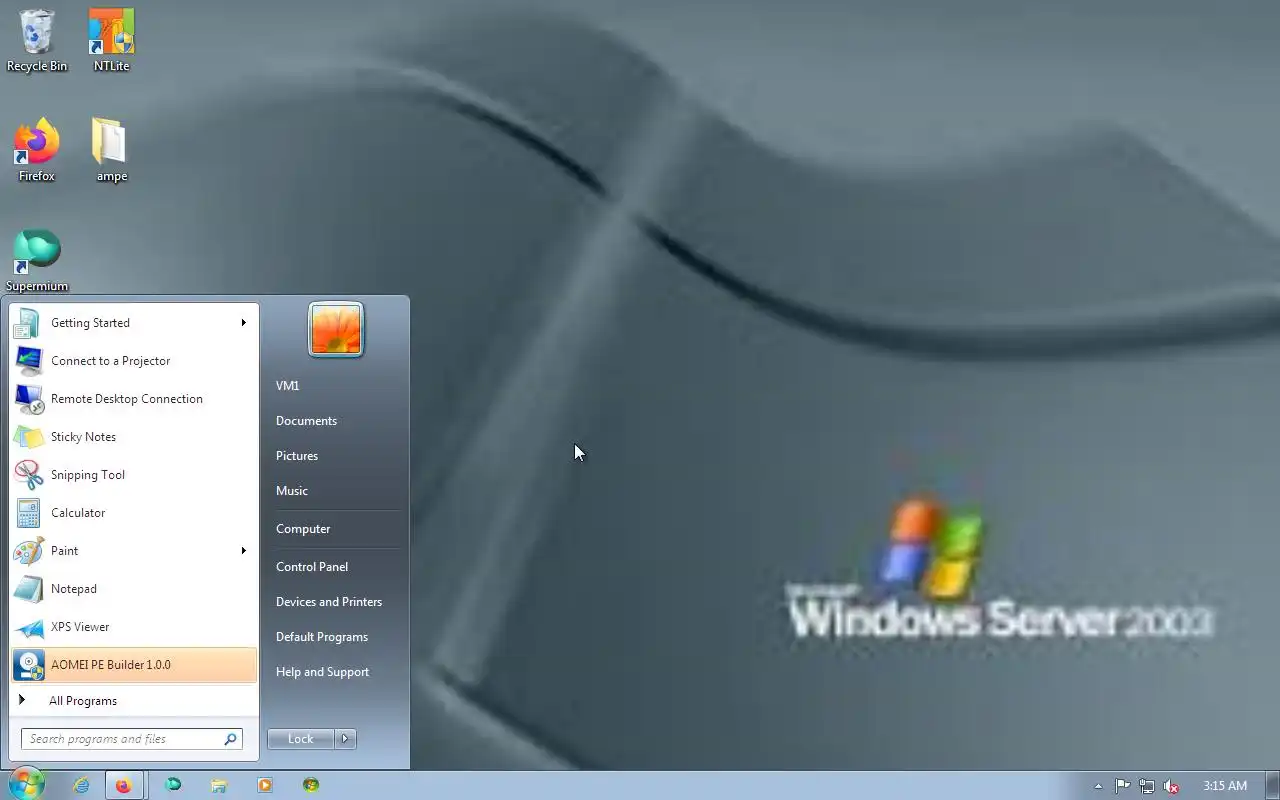Screen dimensions: 1280x800
Task: Open Calculator from the Start menu
Action: pos(134,513)
